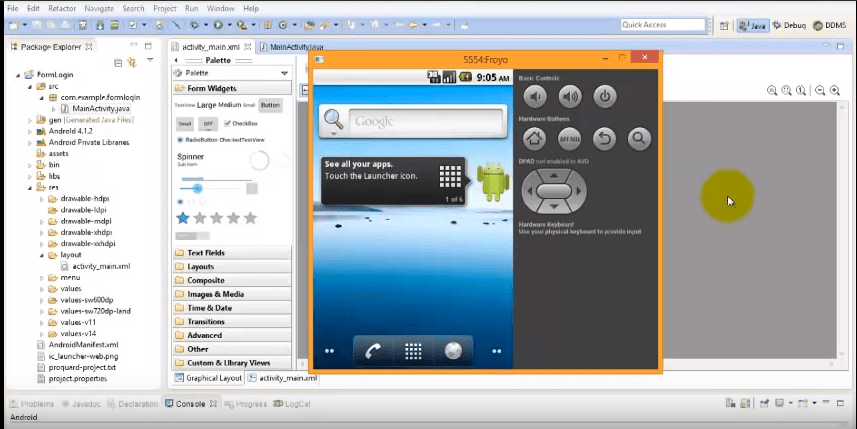Image resolution: width=857 pixels, height=429 pixels.
Task: Click emulated-size zoom magnifier icon
Action: click(x=772, y=91)
